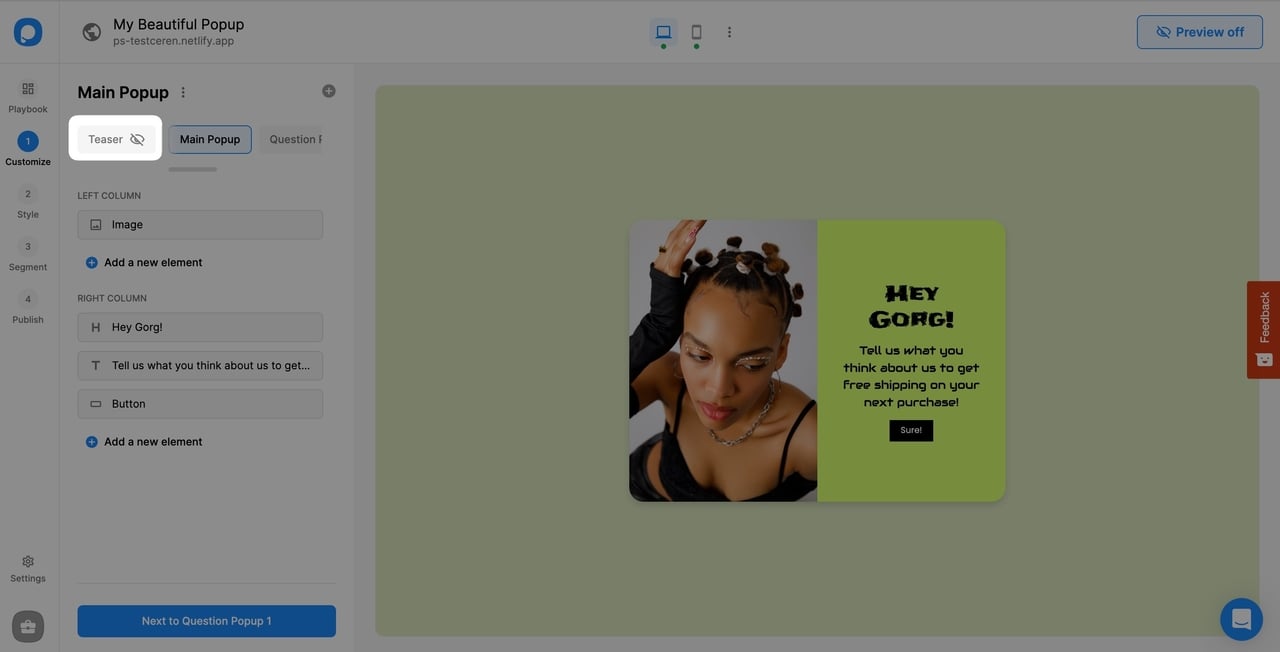The image size is (1280, 652).
Task: Toggle Teaser visibility with eye icon
Action: (x=137, y=139)
